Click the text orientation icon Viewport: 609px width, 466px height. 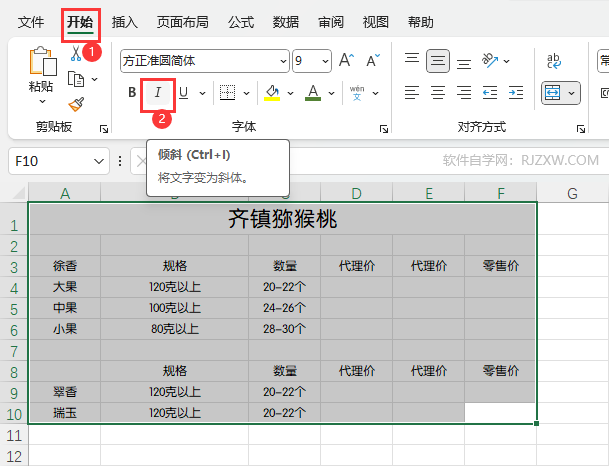tap(489, 60)
